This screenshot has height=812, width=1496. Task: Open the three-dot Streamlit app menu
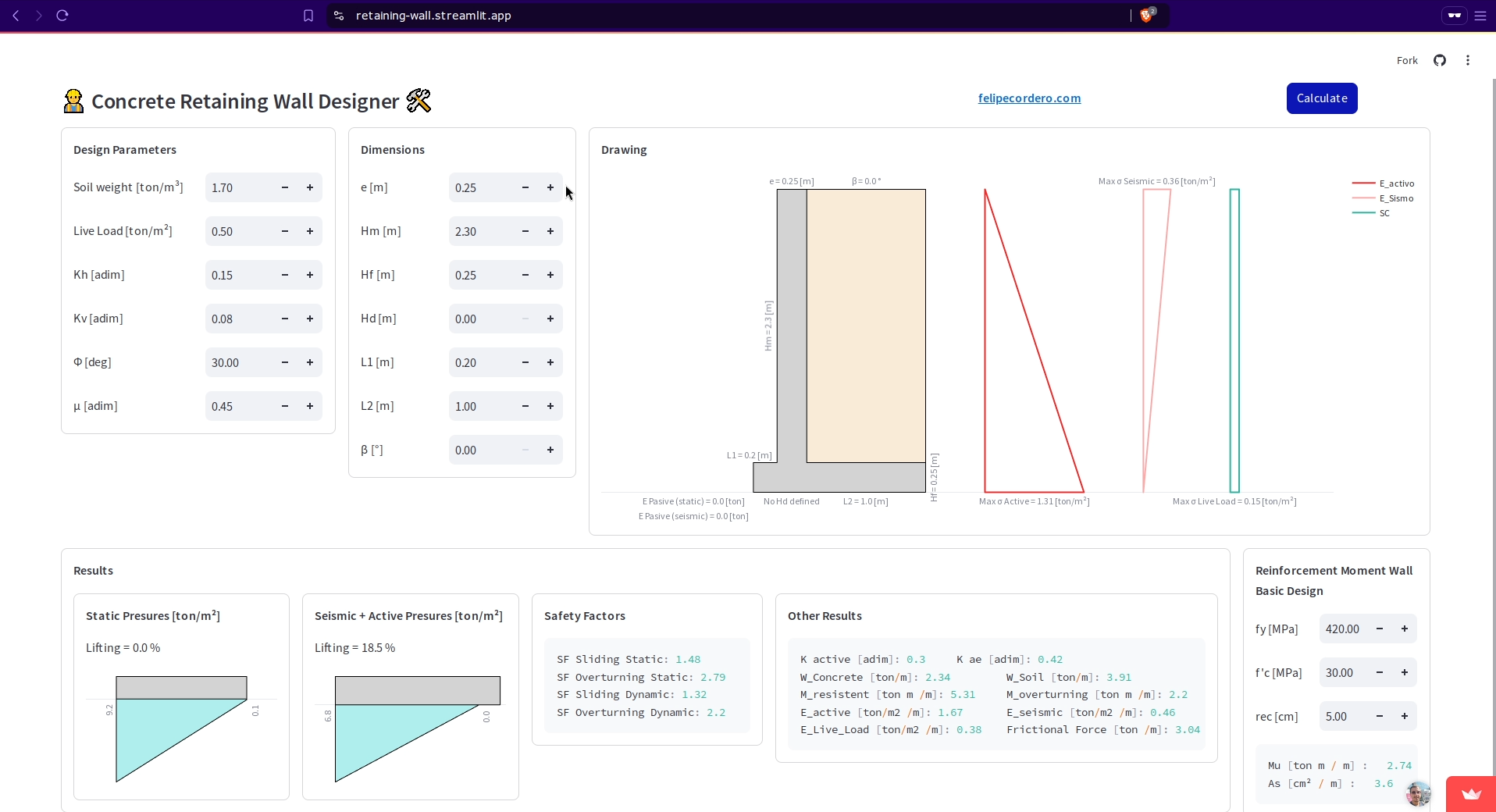[1468, 61]
